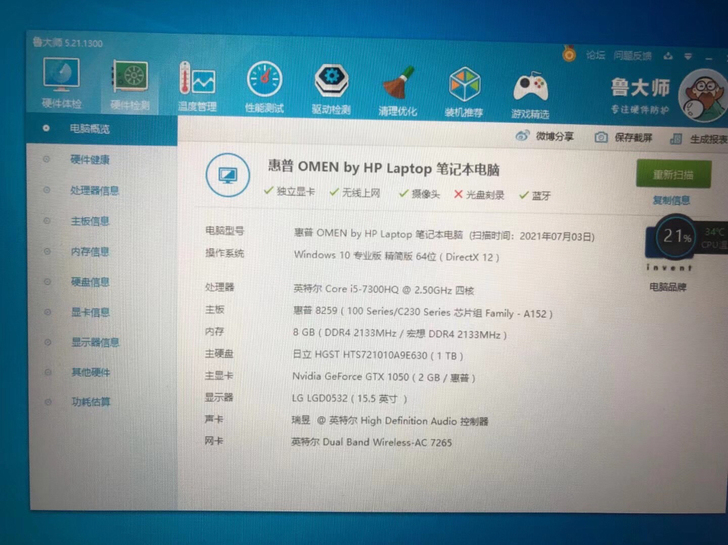The image size is (728, 545).
Task: Click 保存截屏 screenshot button
Action: coord(624,137)
